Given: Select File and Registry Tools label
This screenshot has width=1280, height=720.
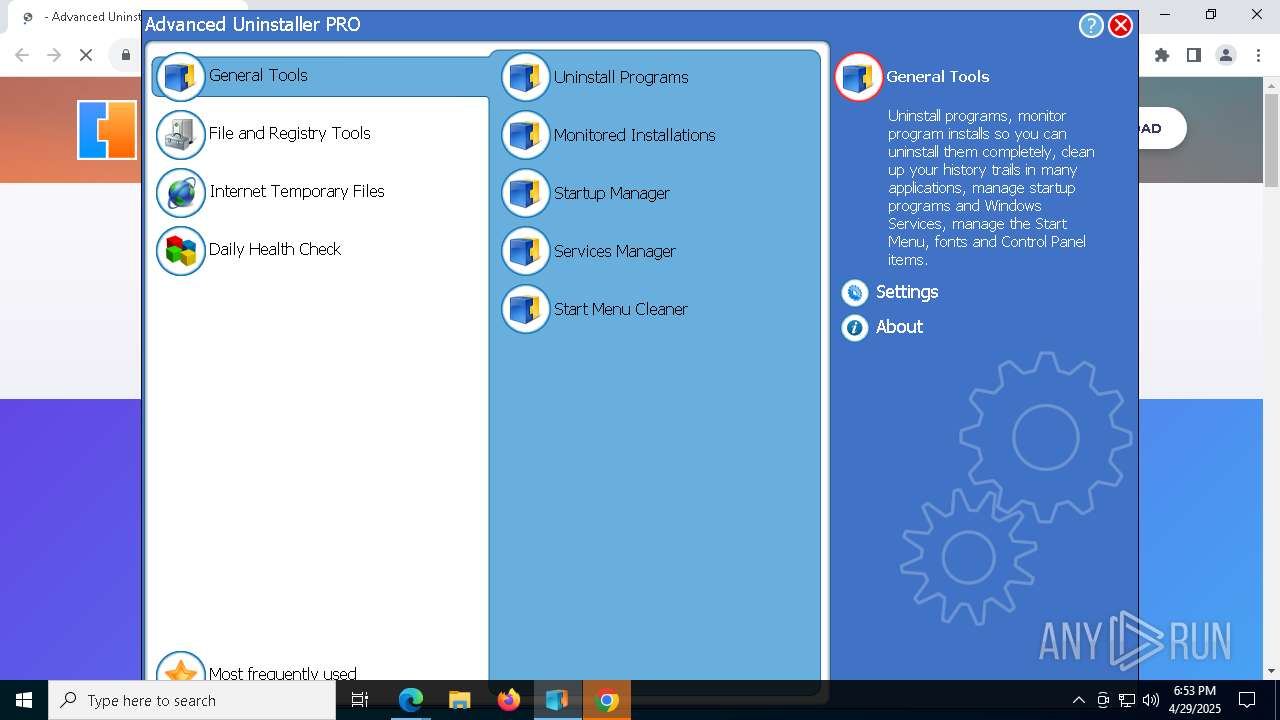Looking at the screenshot, I should (290, 133).
